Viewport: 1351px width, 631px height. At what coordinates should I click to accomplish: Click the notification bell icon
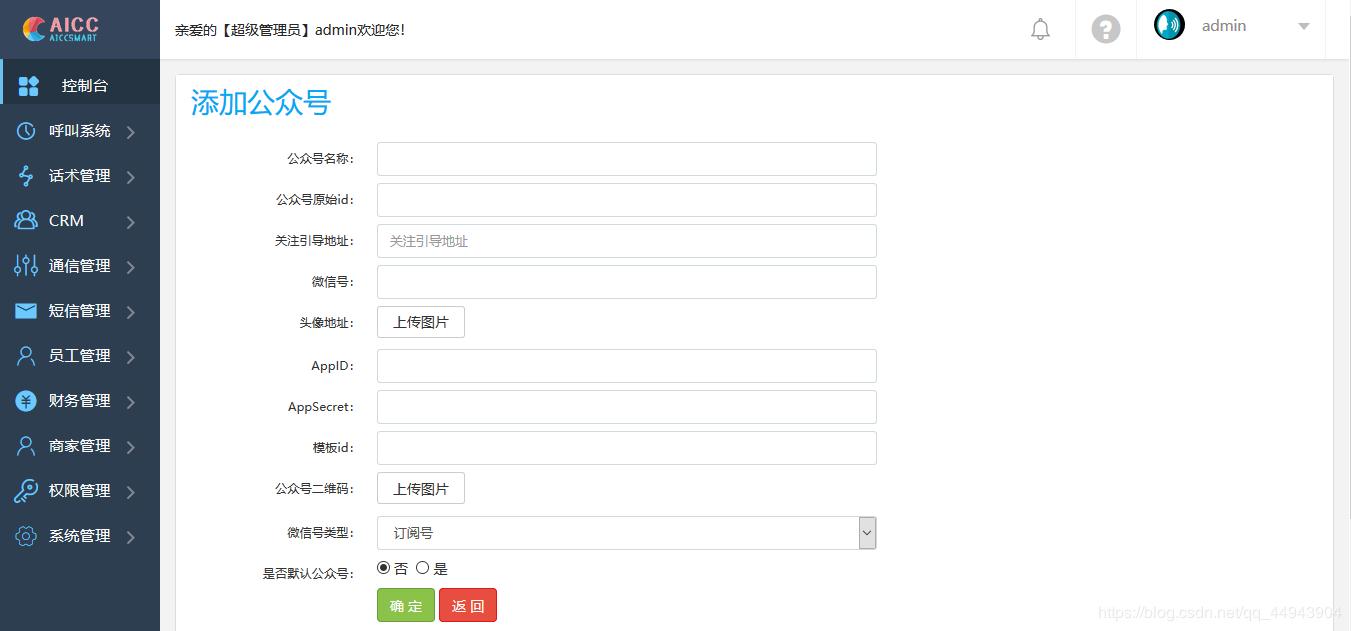1040,29
